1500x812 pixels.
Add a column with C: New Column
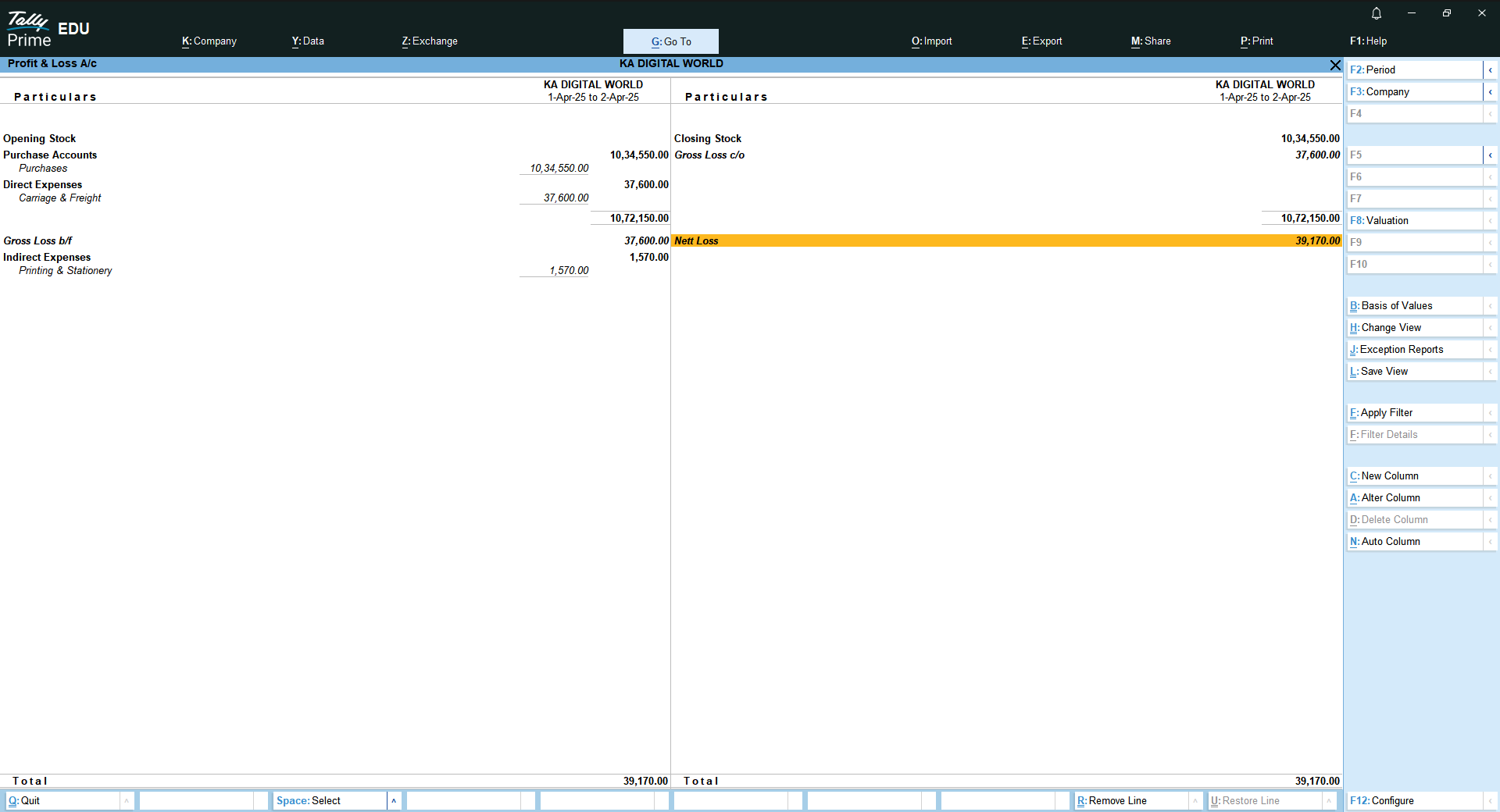click(1415, 476)
